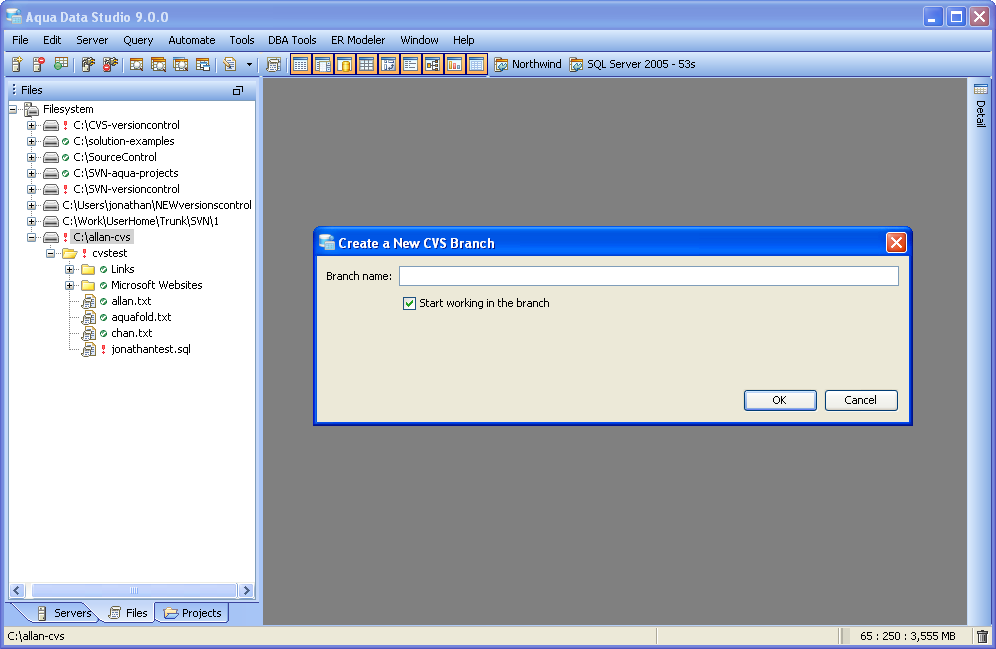Viewport: 996px width, 649px height.
Task: Click the server table icon with green circle
Action: click(61, 64)
